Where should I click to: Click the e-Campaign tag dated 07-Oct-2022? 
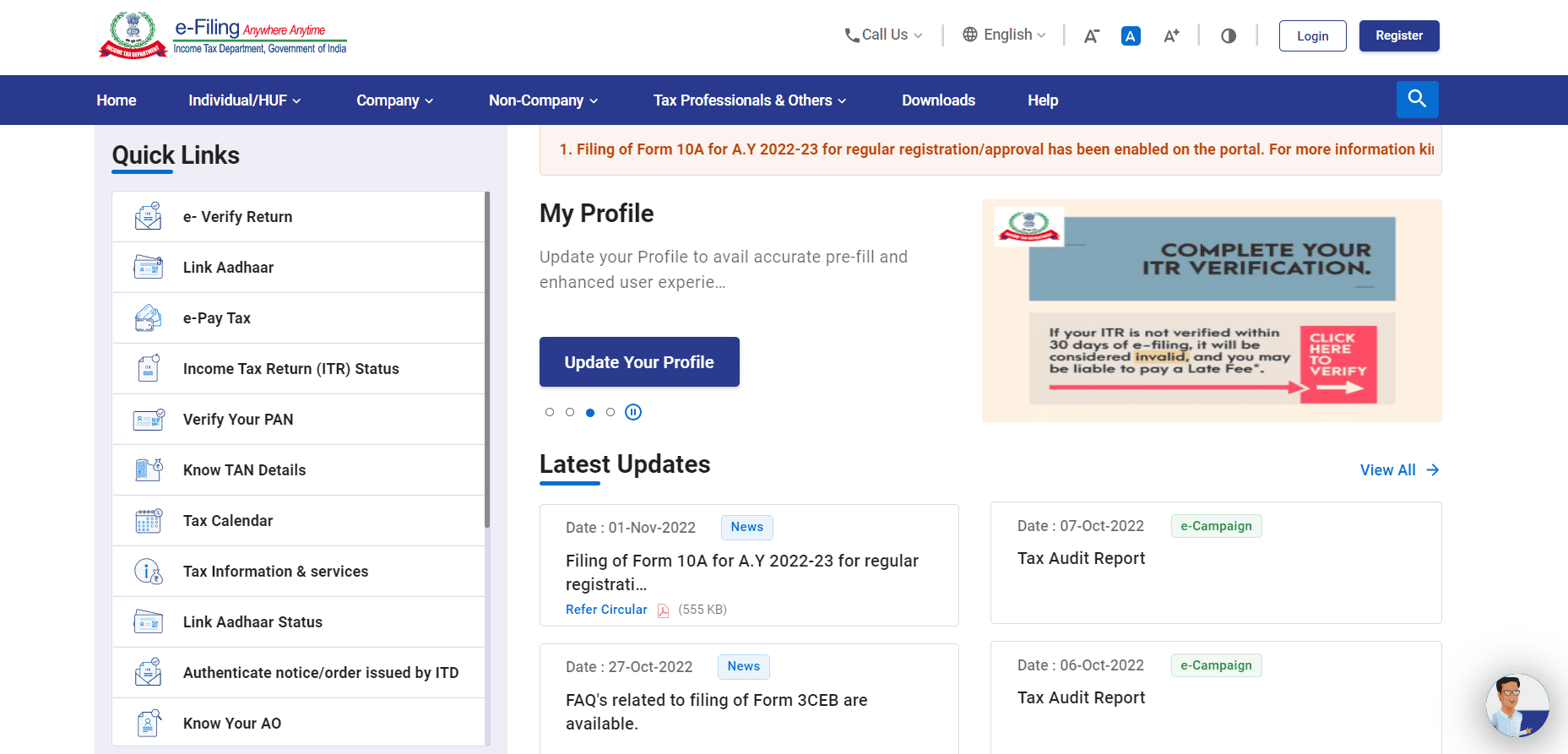pyautogui.click(x=1216, y=526)
